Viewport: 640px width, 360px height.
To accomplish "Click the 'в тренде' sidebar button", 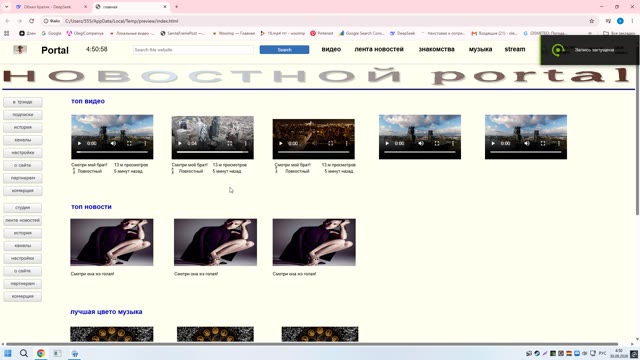I will [22, 102].
